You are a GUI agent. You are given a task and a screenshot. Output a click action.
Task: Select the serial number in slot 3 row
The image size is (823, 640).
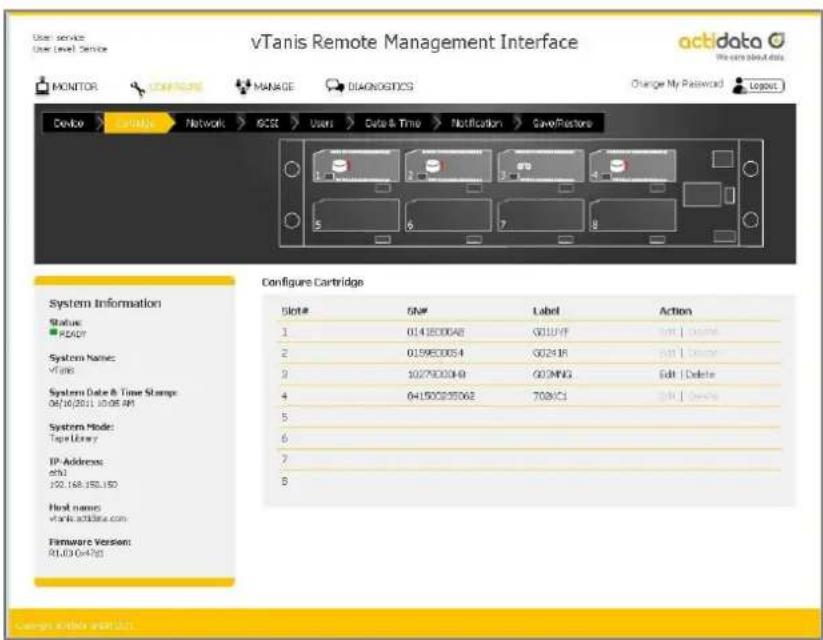point(436,374)
